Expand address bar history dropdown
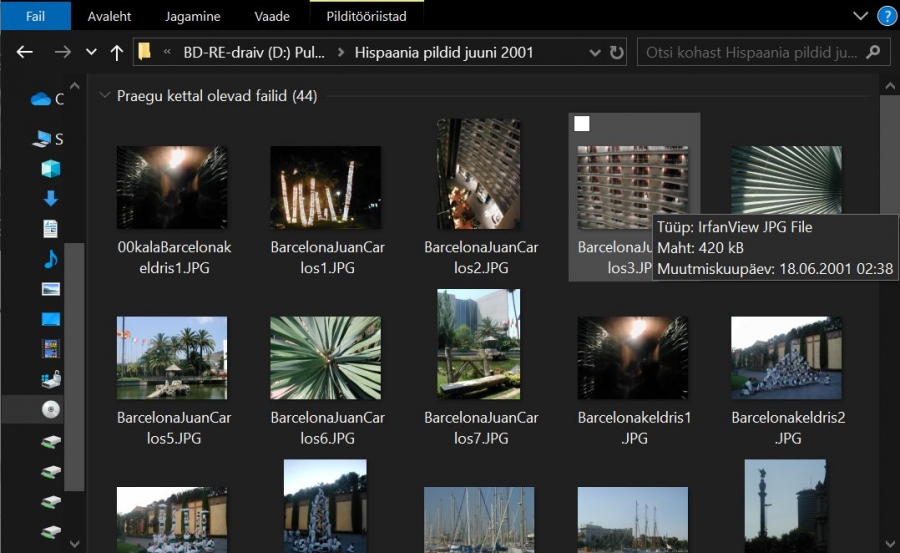Screen dimensions: 900x553 pyautogui.click(x=595, y=53)
